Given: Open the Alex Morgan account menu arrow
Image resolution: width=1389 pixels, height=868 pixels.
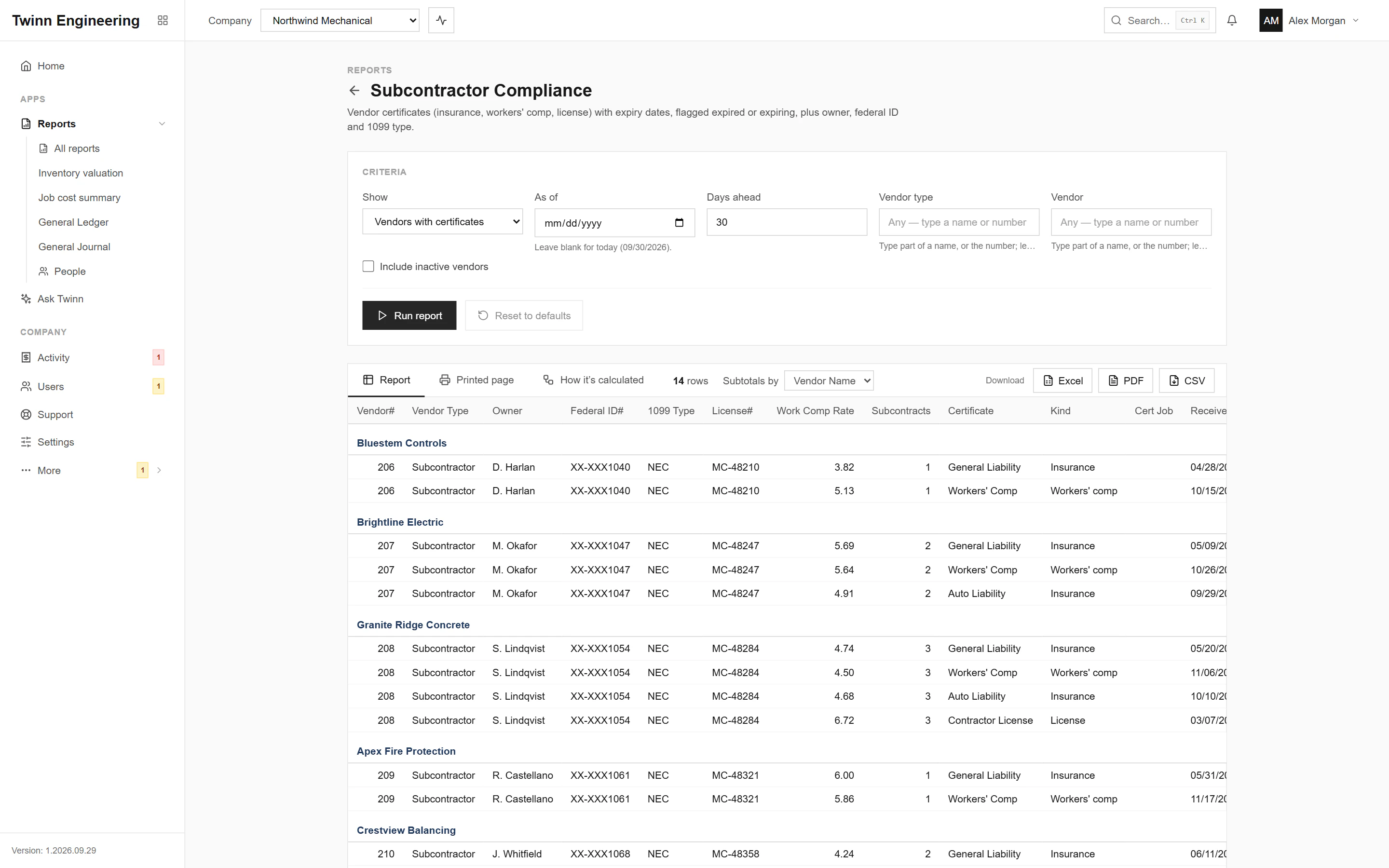Looking at the screenshot, I should coord(1356,20).
